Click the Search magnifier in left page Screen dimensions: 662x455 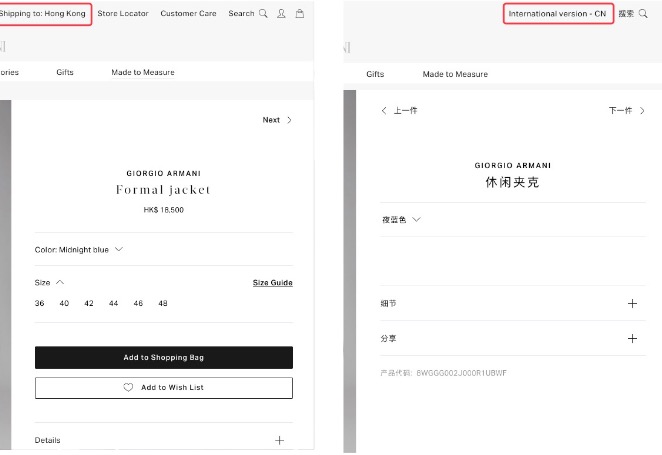tap(263, 14)
